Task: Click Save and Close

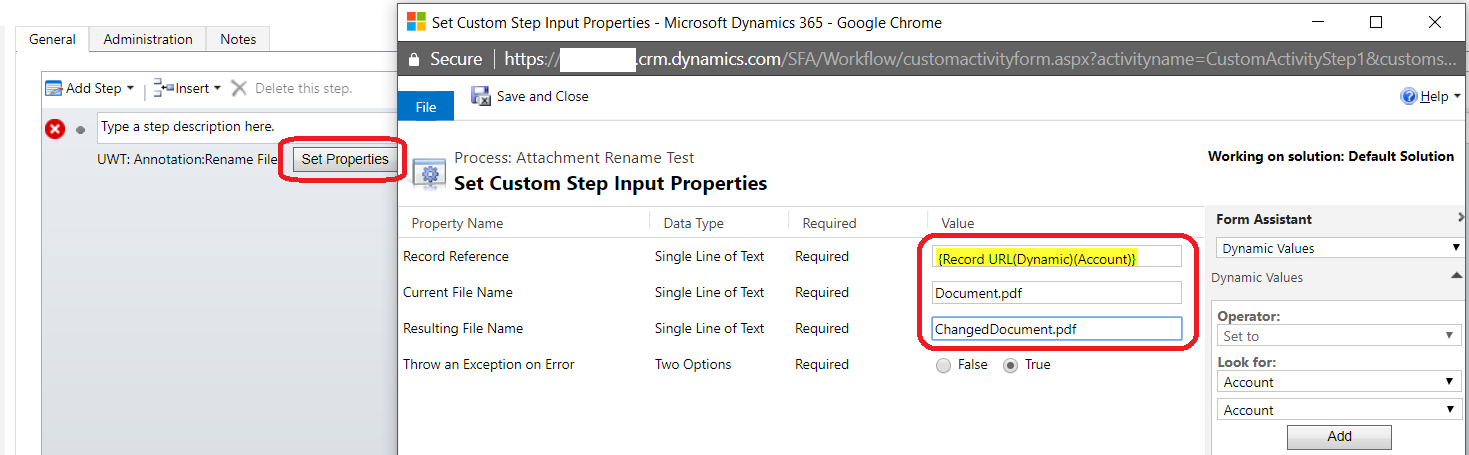Action: (542, 97)
